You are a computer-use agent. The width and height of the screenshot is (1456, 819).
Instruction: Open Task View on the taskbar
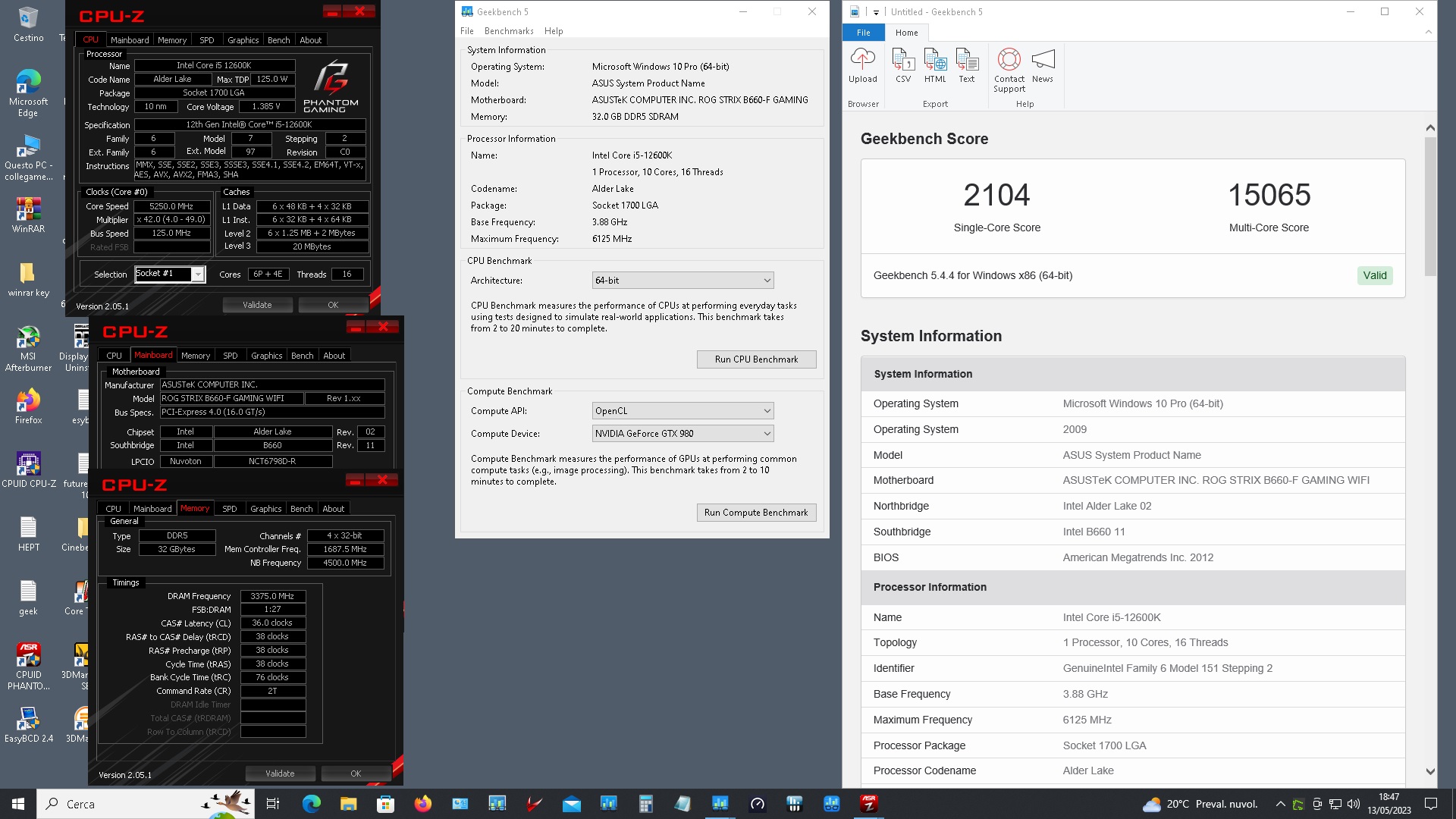click(273, 804)
